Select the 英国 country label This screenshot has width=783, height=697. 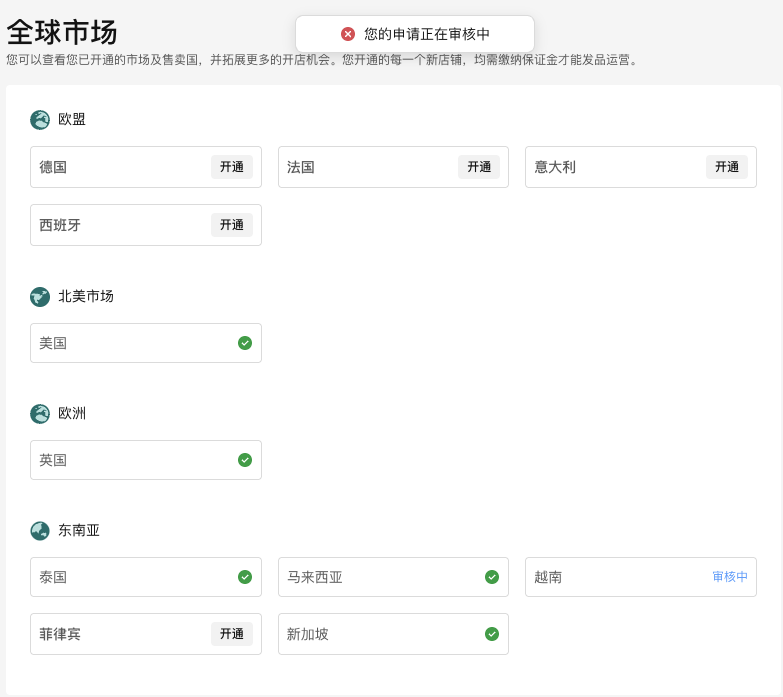coord(53,460)
